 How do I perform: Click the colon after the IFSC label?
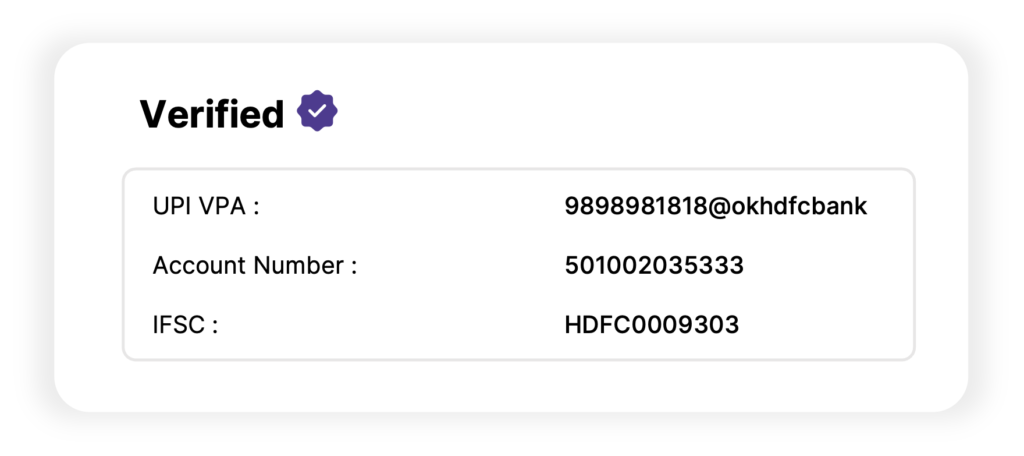tap(215, 326)
